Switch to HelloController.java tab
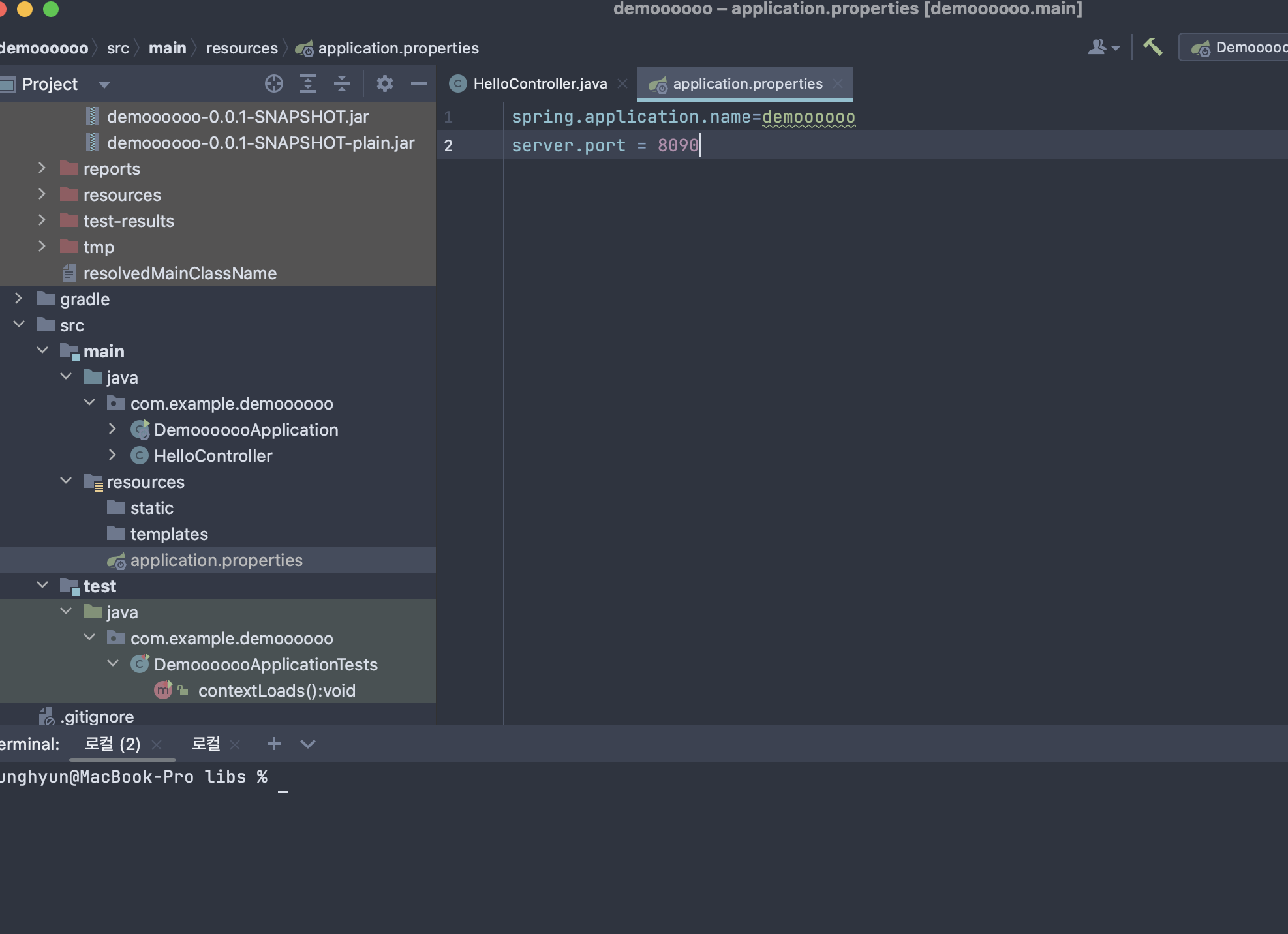The width and height of the screenshot is (1288, 934). tap(539, 83)
